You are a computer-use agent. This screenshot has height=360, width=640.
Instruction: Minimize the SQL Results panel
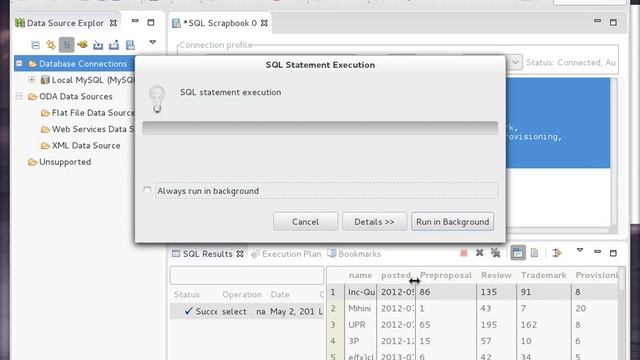click(x=598, y=251)
